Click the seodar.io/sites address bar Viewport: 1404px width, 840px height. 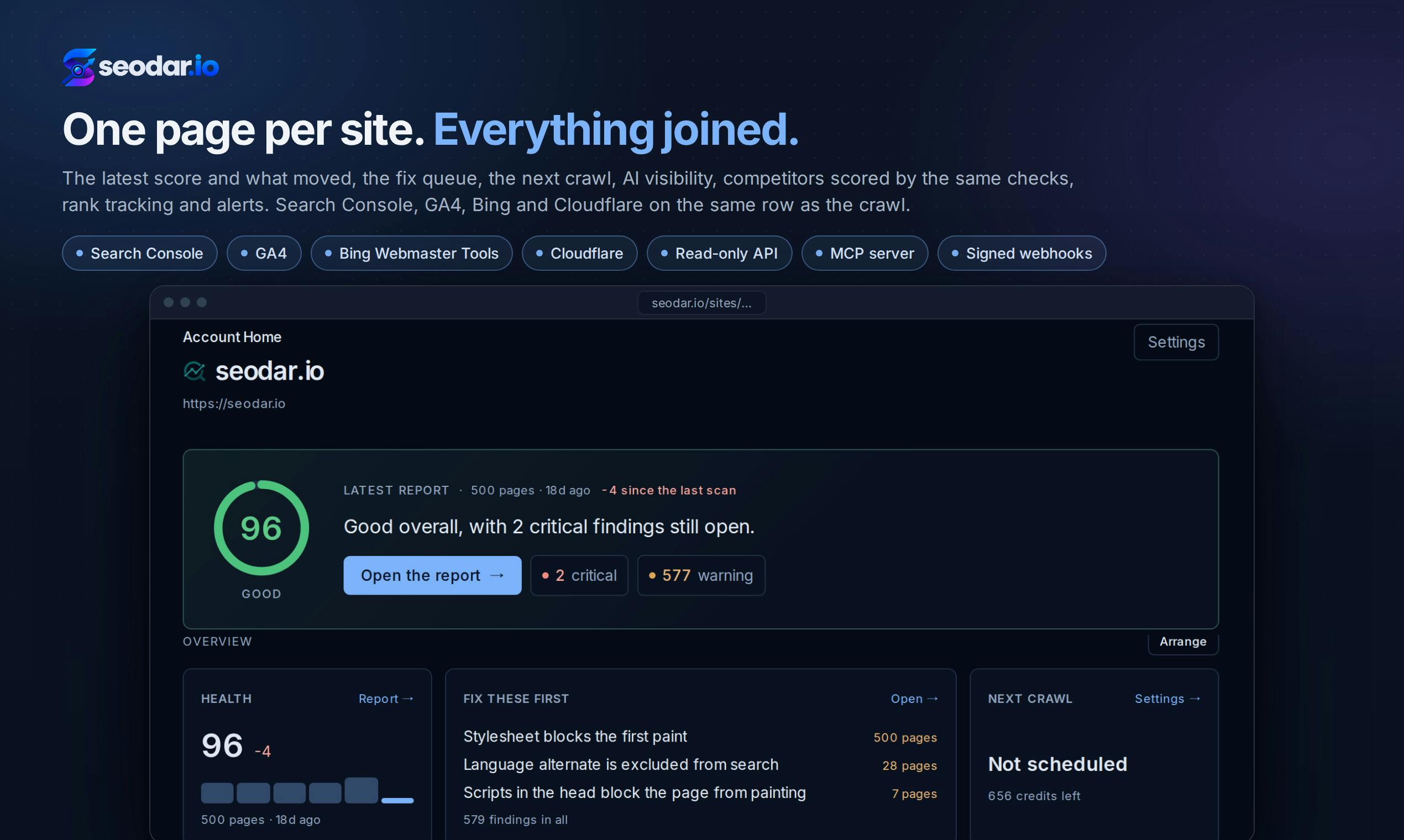(x=701, y=303)
